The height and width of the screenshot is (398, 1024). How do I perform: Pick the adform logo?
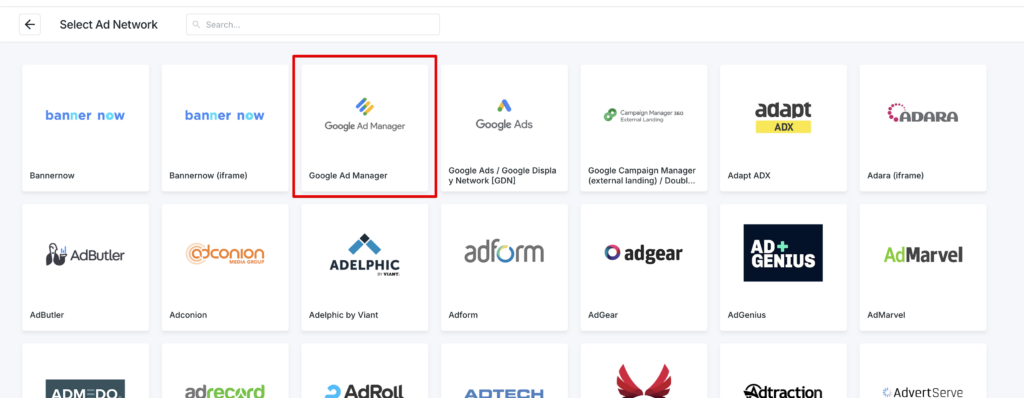pyautogui.click(x=504, y=252)
